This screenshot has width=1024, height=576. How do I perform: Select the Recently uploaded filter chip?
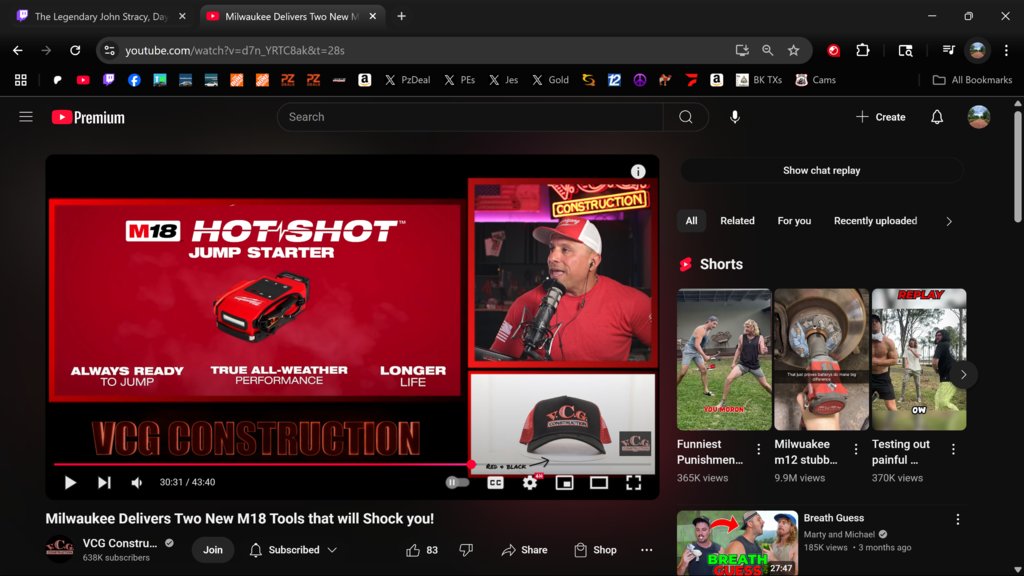point(875,221)
